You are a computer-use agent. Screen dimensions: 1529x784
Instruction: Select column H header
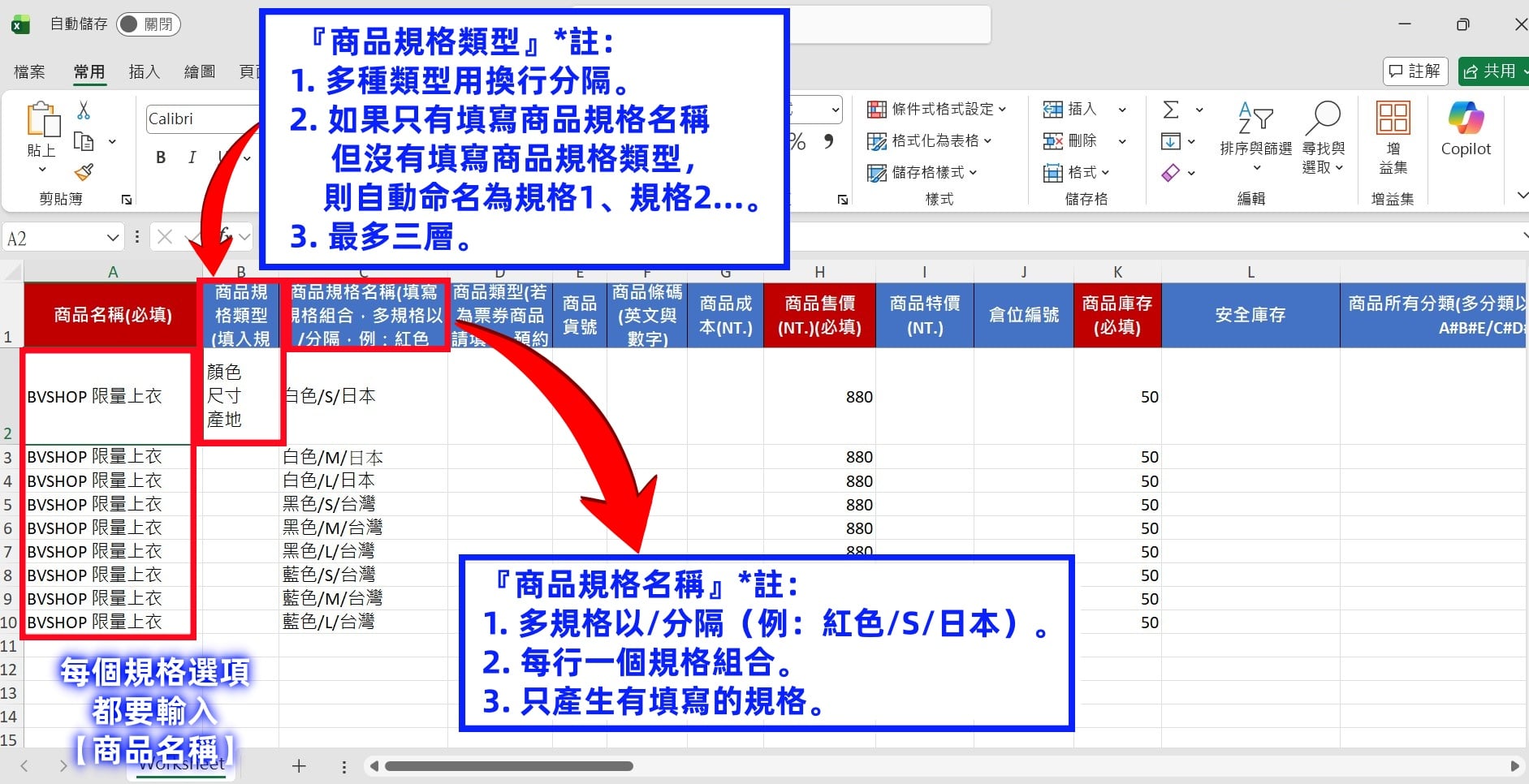pos(819,272)
